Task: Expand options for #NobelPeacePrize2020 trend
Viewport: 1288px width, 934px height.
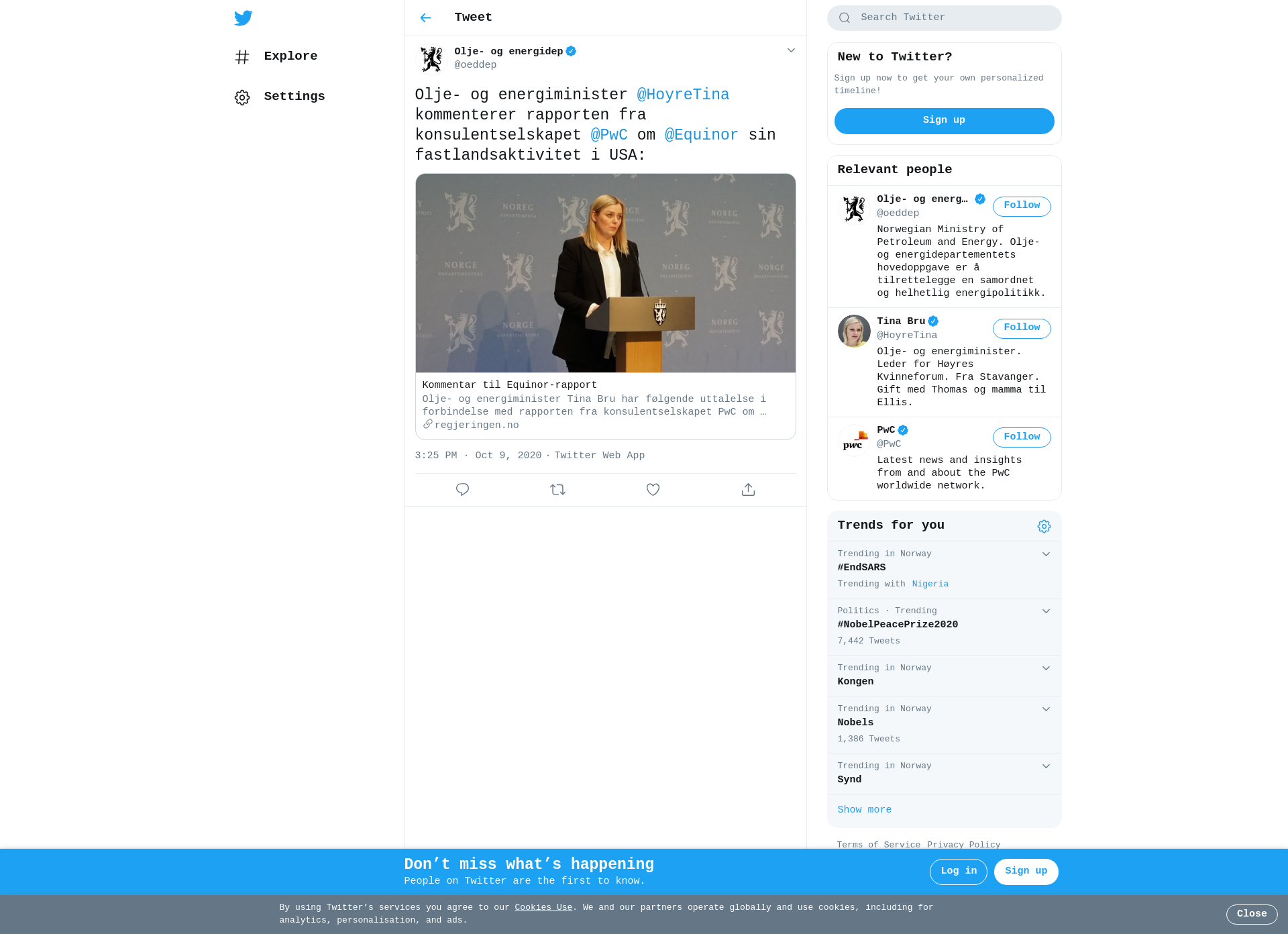Action: 1046,611
